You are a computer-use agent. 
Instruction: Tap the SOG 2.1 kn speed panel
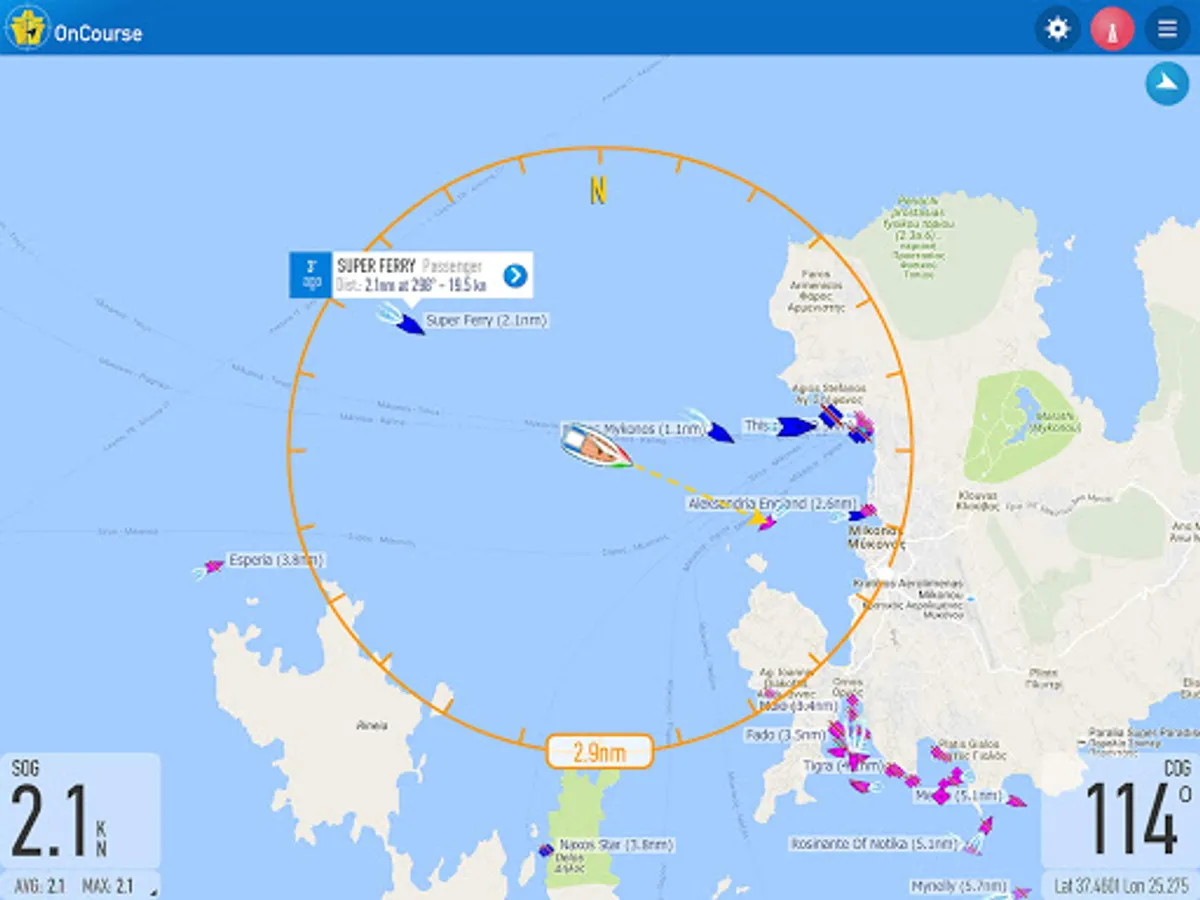pyautogui.click(x=80, y=811)
